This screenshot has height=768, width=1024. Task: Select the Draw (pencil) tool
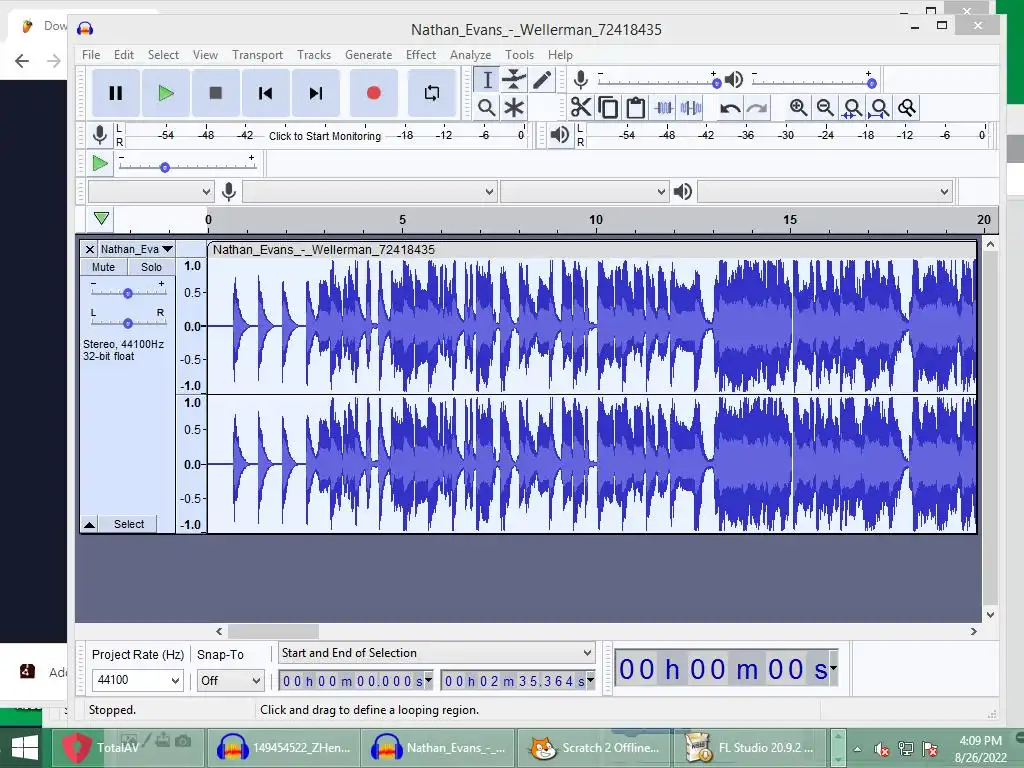(542, 80)
